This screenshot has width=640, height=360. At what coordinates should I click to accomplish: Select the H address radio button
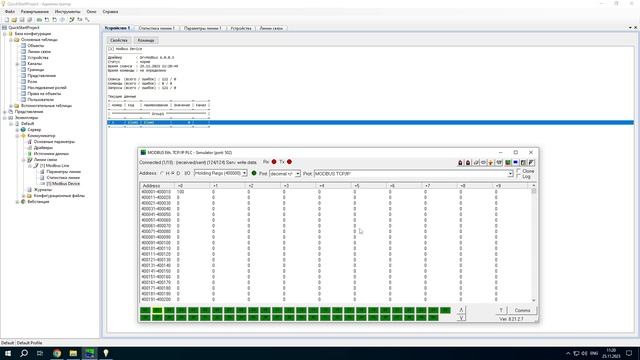click(162, 173)
